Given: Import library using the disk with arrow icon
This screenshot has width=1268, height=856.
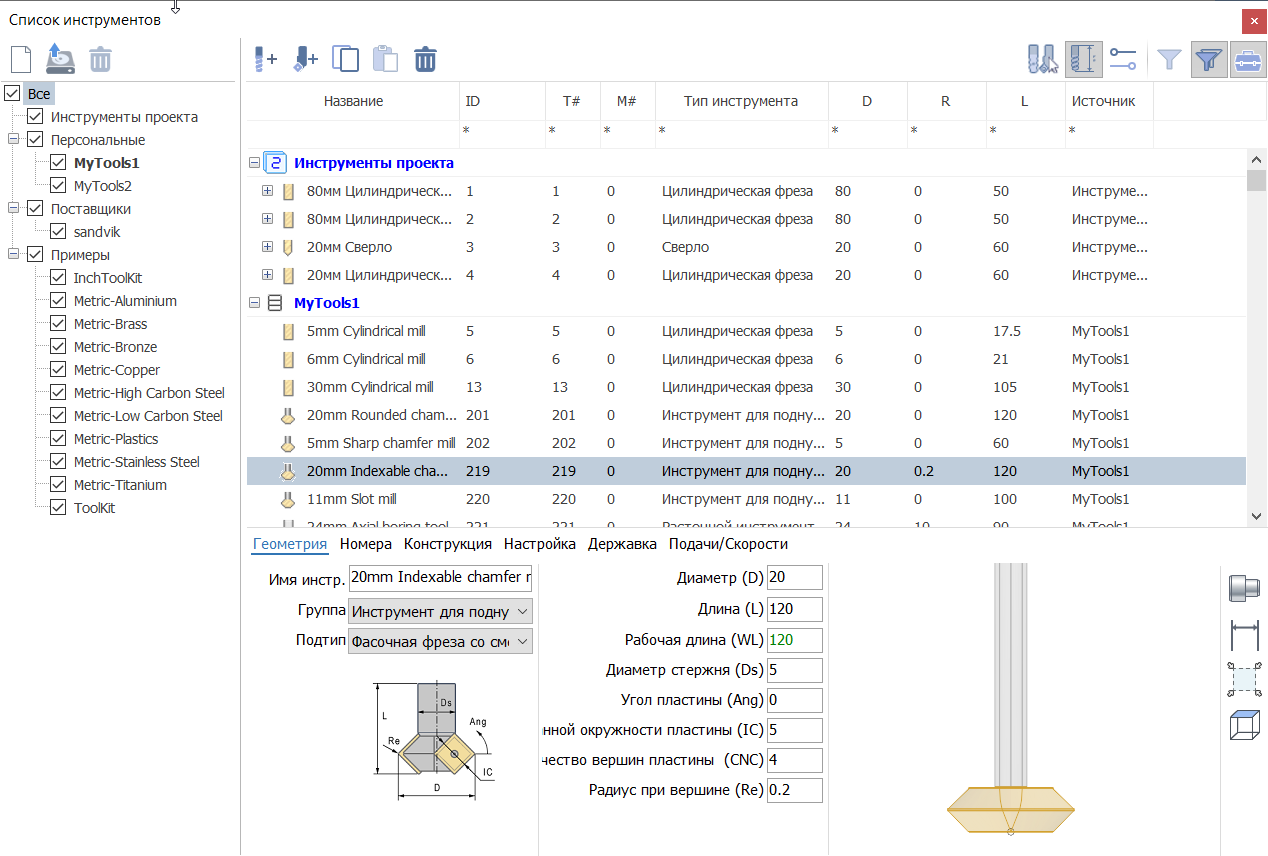Looking at the screenshot, I should point(60,59).
